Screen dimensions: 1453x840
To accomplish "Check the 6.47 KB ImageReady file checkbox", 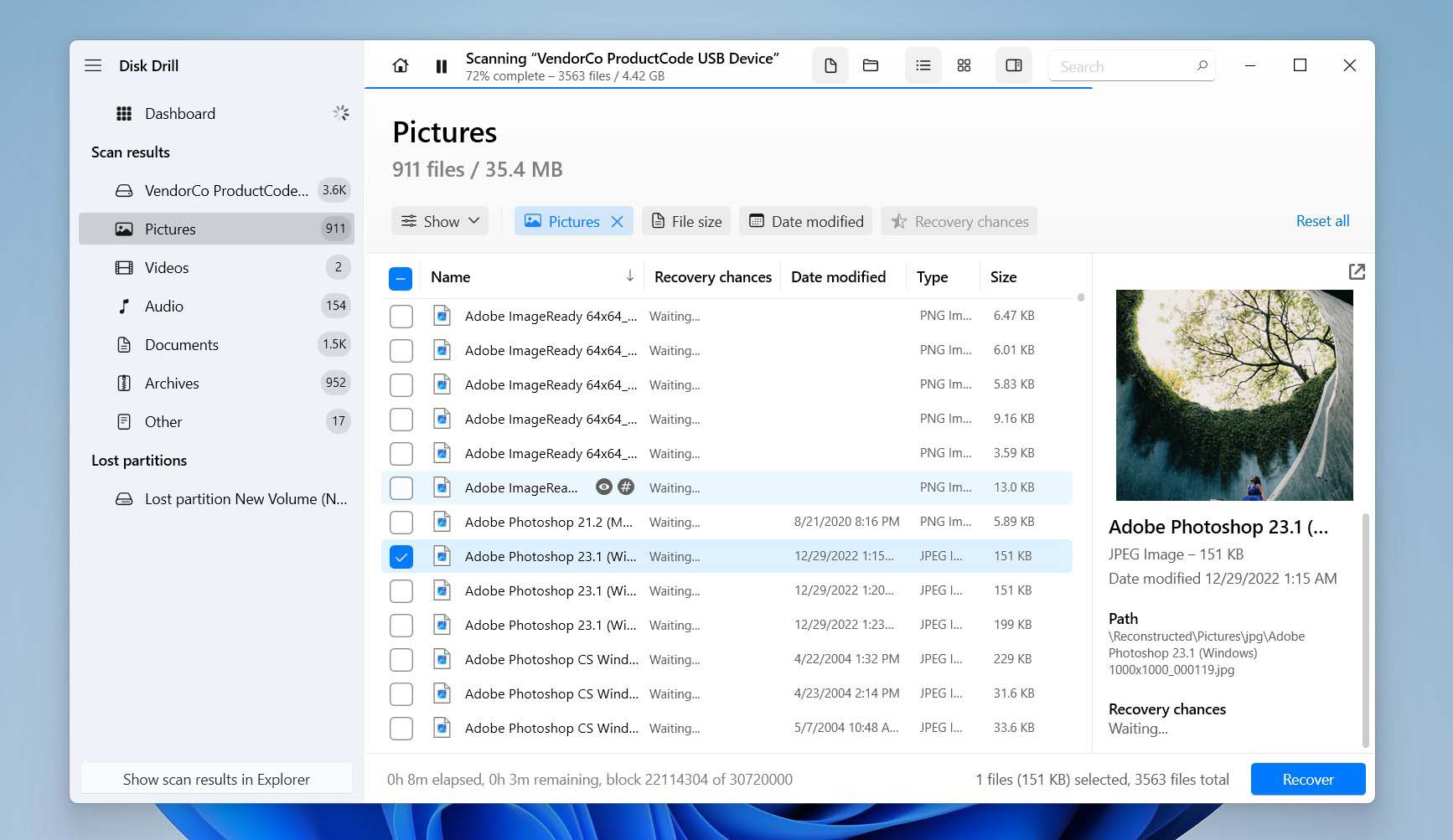I will (401, 317).
